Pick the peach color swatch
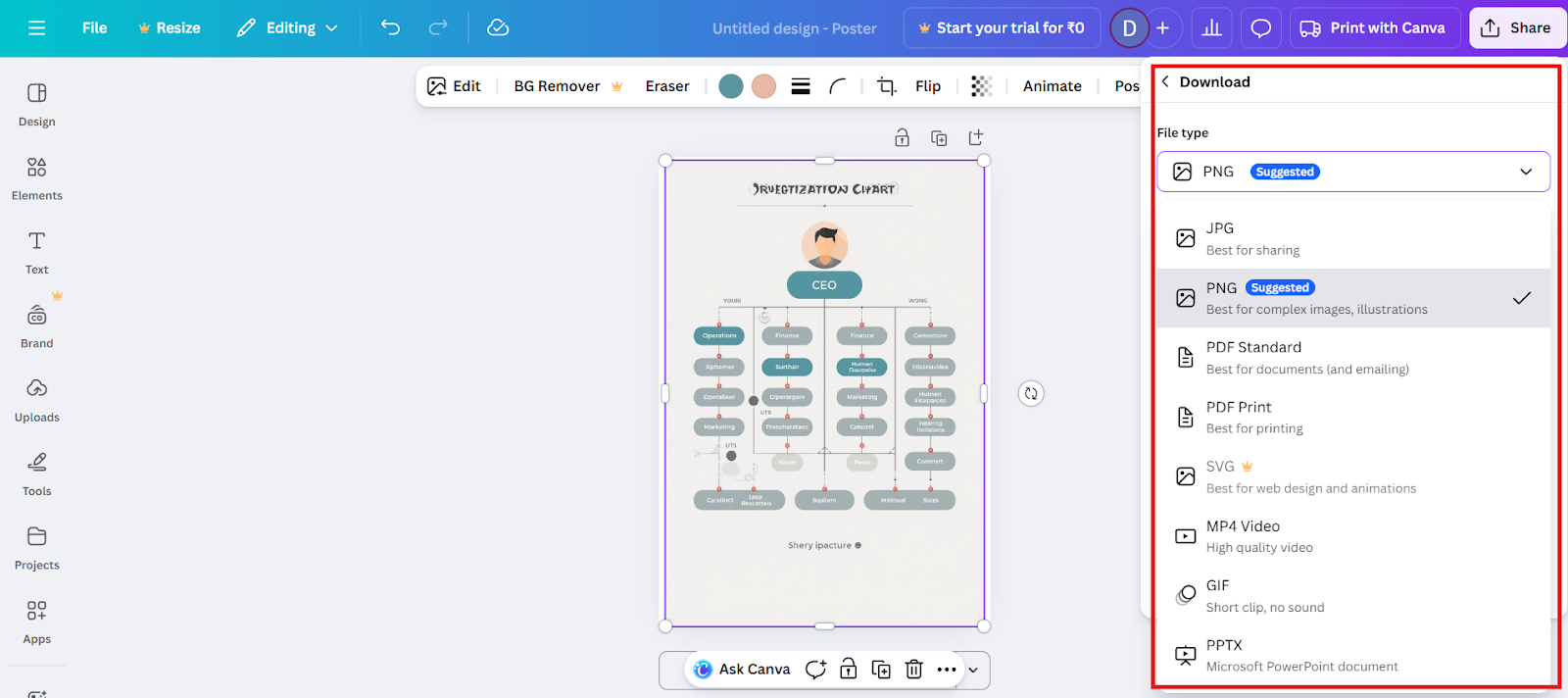This screenshot has width=1568, height=698. coord(763,86)
